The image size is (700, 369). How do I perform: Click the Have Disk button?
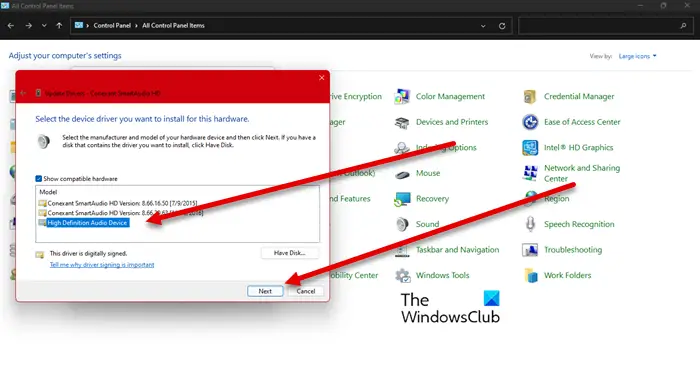(290, 253)
